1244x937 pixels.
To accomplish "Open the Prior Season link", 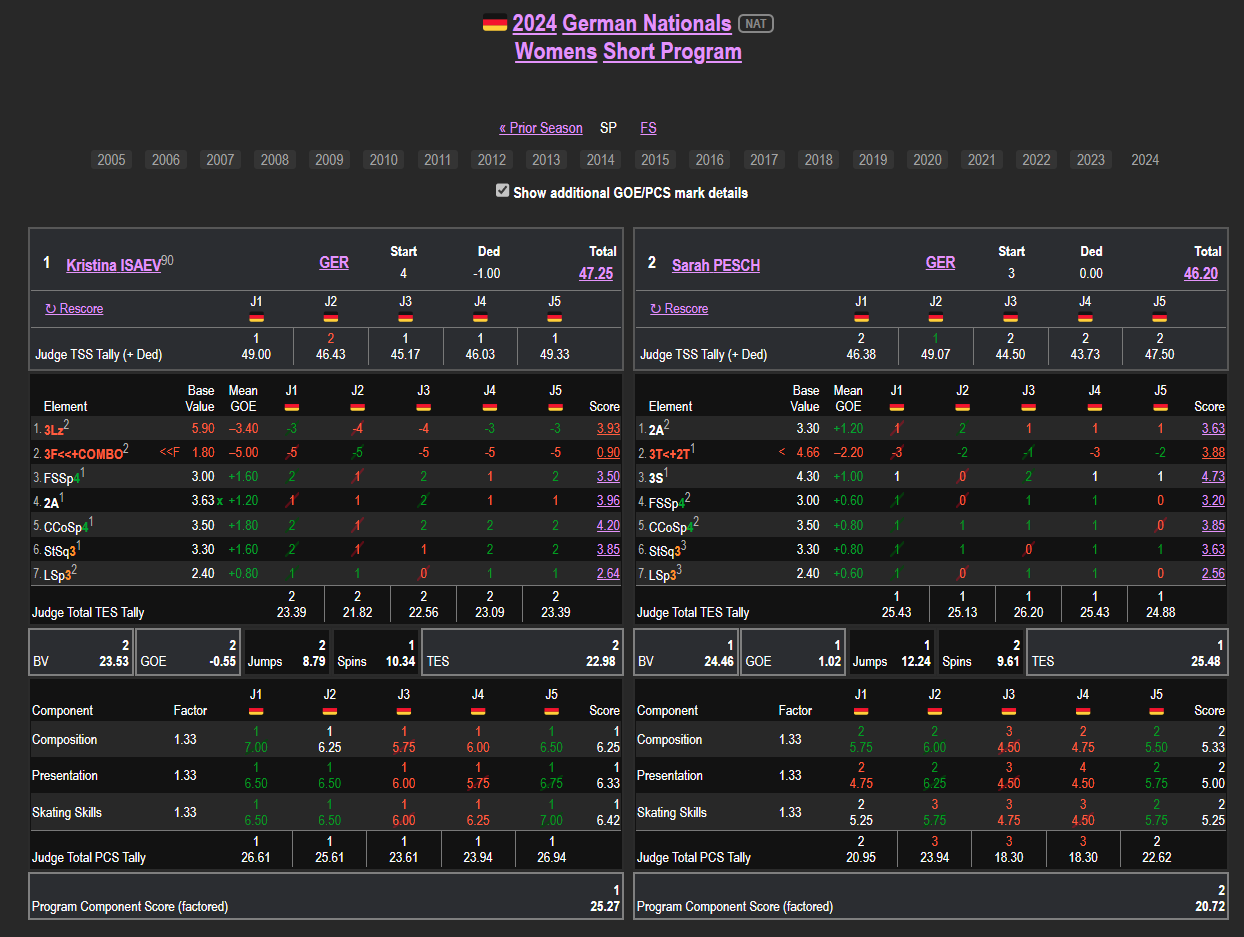I will click(540, 128).
